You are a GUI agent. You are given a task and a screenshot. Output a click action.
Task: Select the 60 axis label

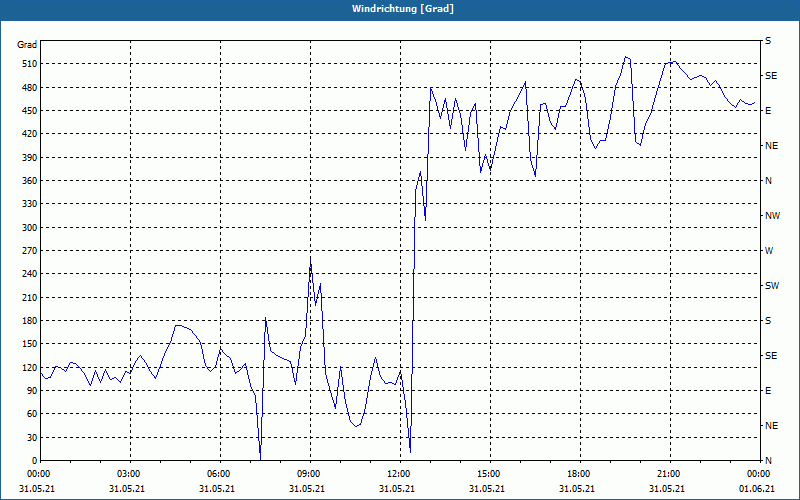point(32,414)
